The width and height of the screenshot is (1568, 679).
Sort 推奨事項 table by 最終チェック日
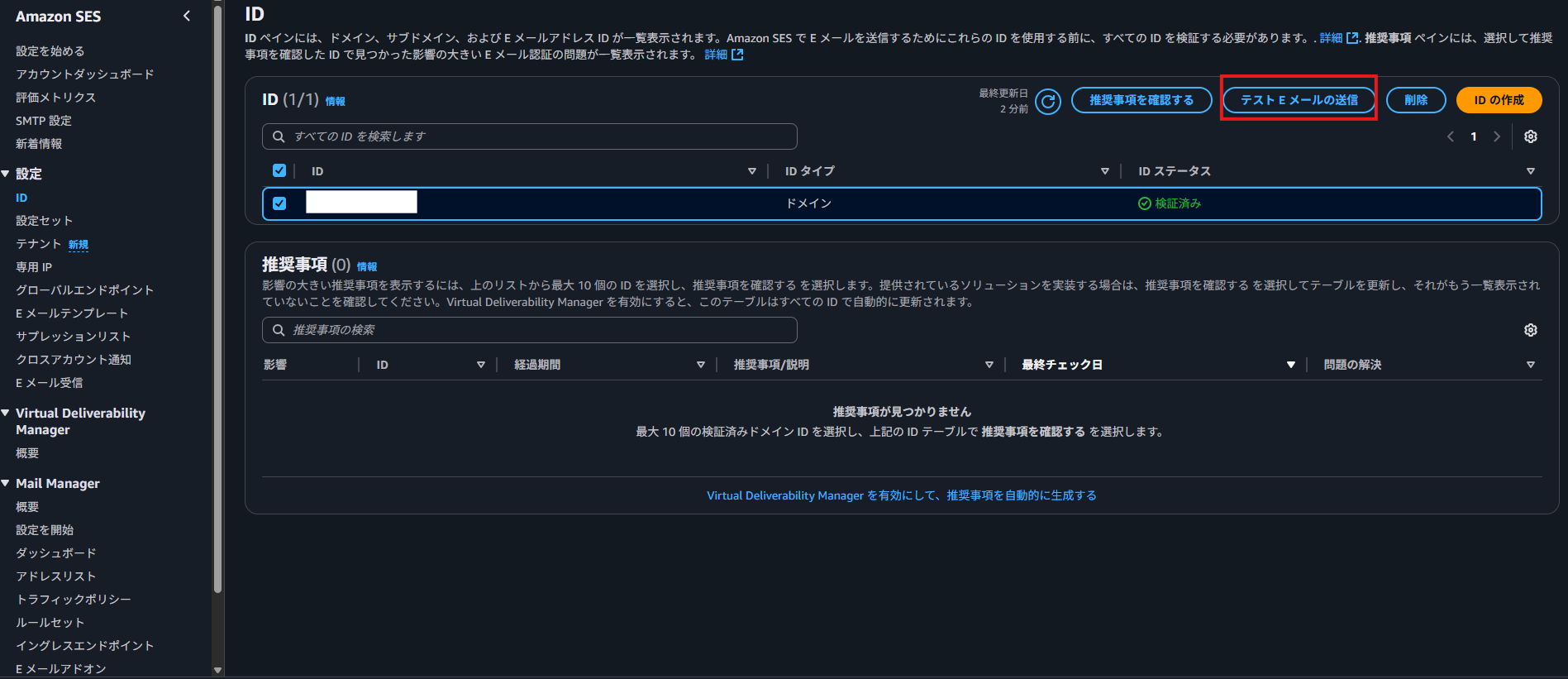[1290, 365]
